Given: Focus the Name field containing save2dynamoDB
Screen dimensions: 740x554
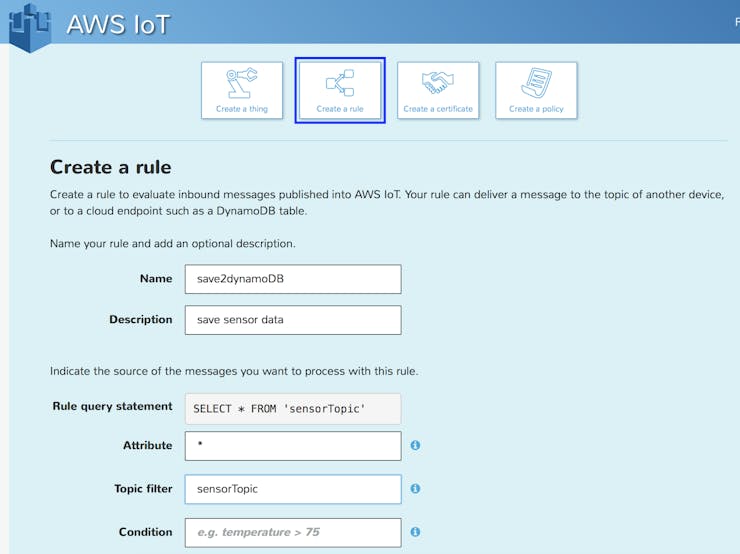Looking at the screenshot, I should point(293,279).
